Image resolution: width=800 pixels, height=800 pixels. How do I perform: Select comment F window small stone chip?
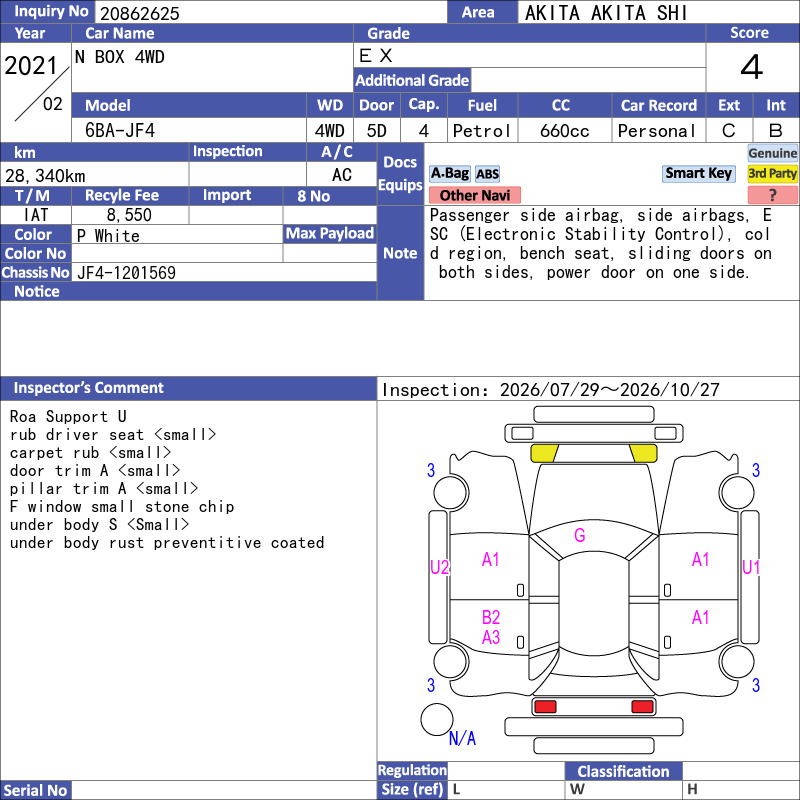point(122,507)
